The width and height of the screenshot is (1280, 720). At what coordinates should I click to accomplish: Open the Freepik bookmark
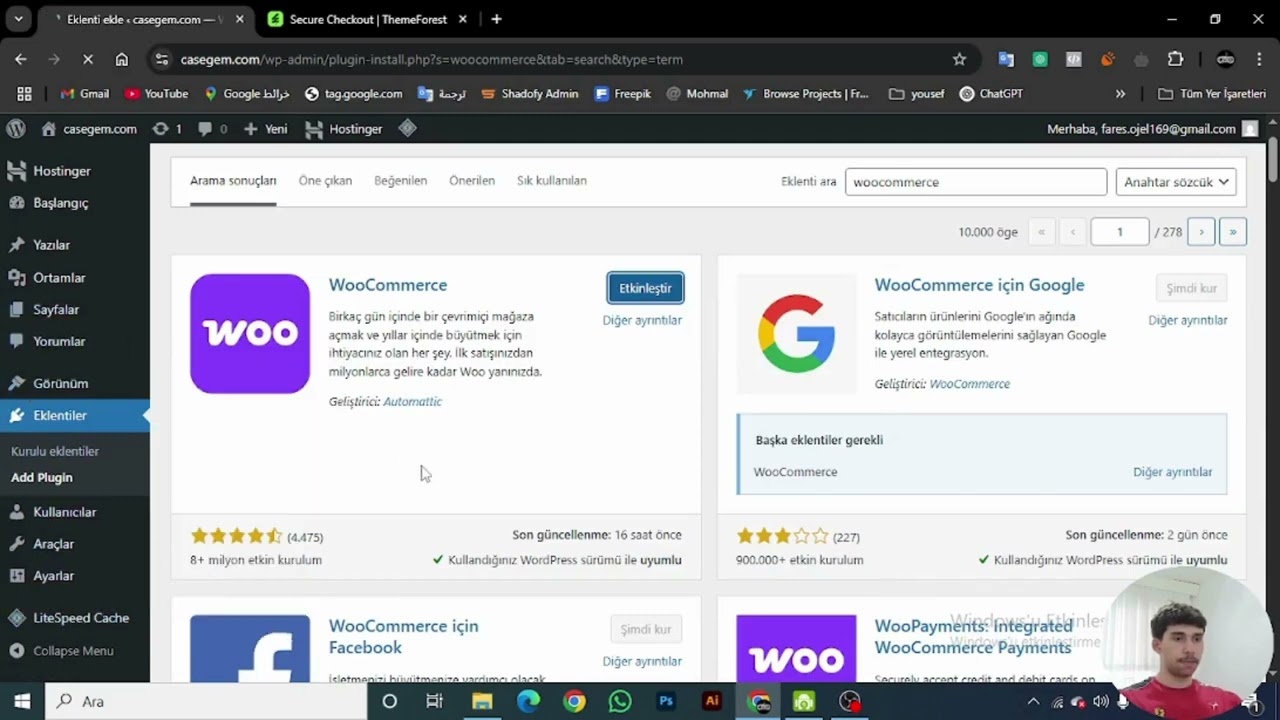click(623, 94)
